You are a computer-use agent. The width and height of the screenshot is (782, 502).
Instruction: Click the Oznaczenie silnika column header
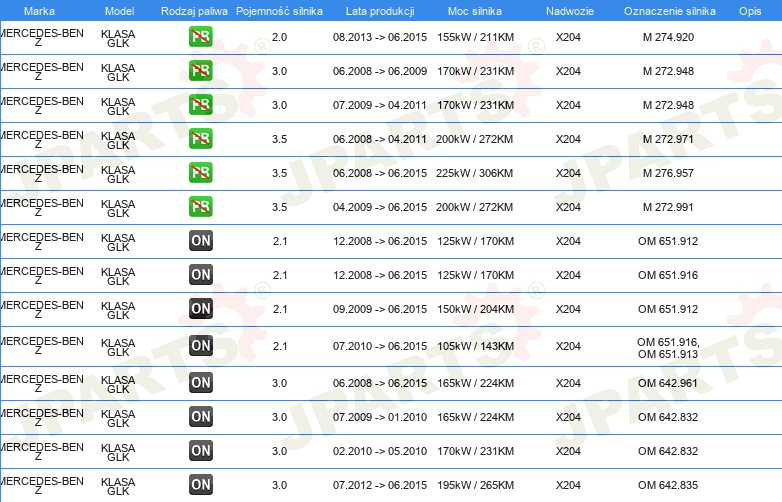point(669,11)
